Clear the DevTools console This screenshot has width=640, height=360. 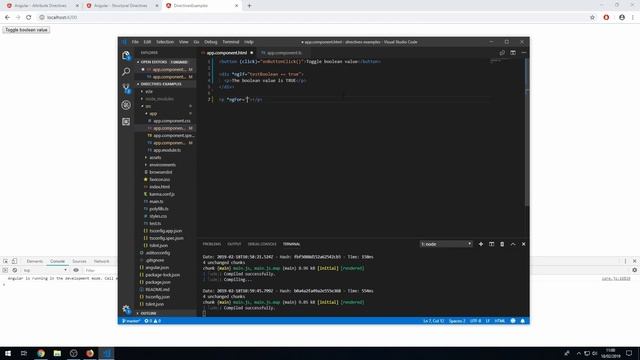click(x=15, y=270)
